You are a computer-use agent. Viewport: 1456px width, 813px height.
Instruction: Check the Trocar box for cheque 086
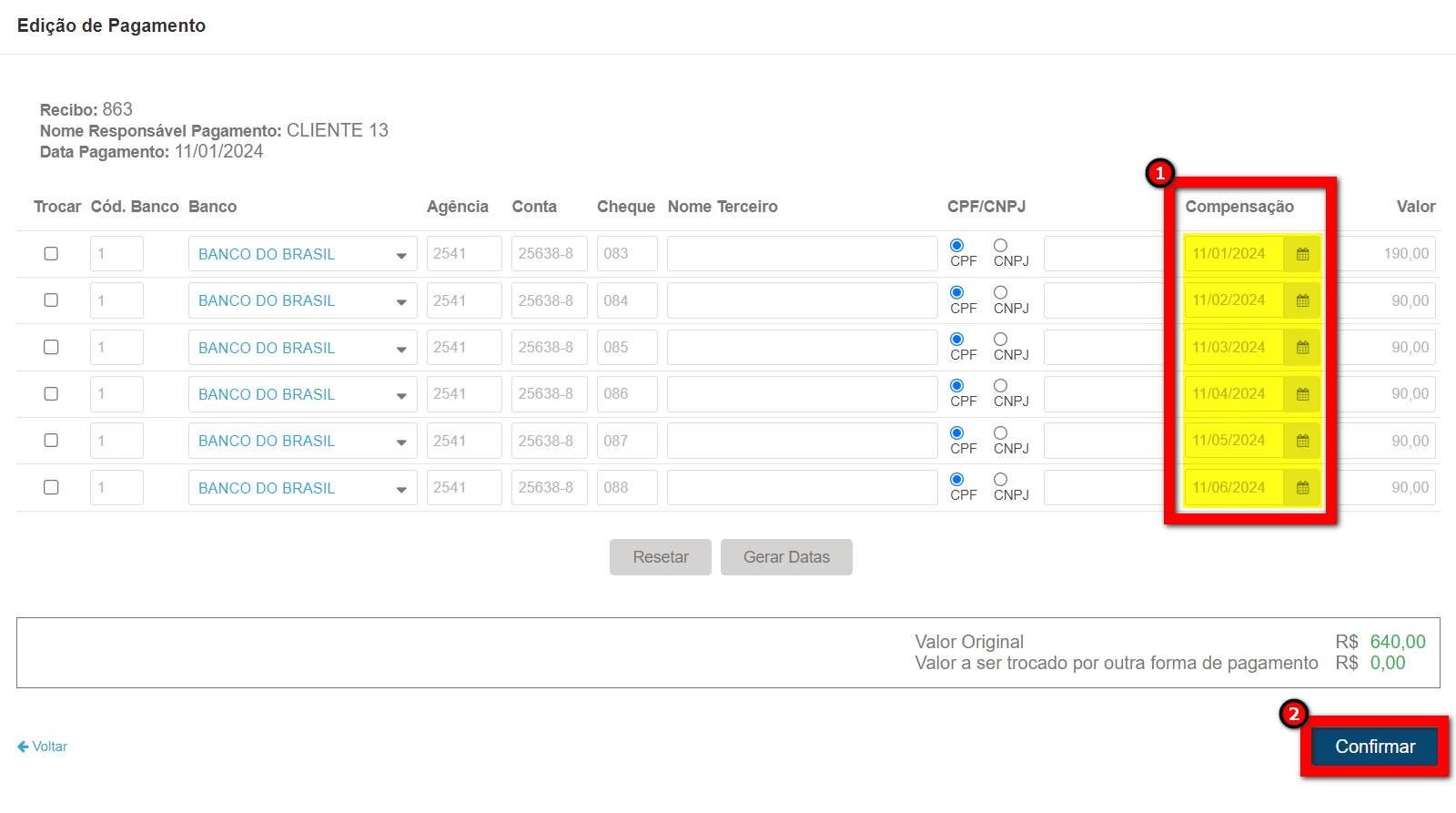click(51, 394)
